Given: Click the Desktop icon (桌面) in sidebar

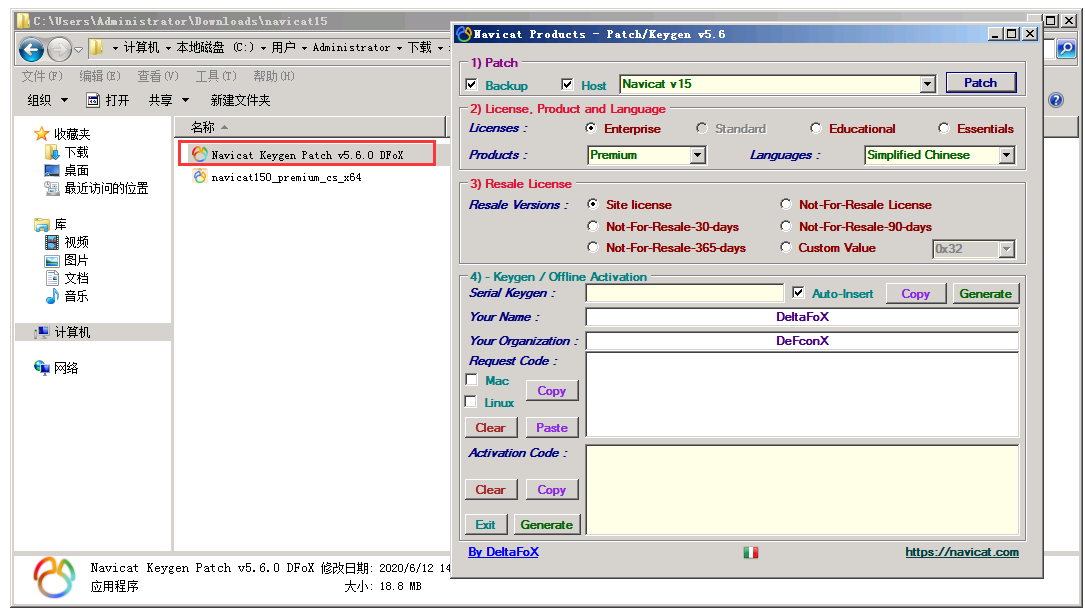Looking at the screenshot, I should pyautogui.click(x=52, y=170).
